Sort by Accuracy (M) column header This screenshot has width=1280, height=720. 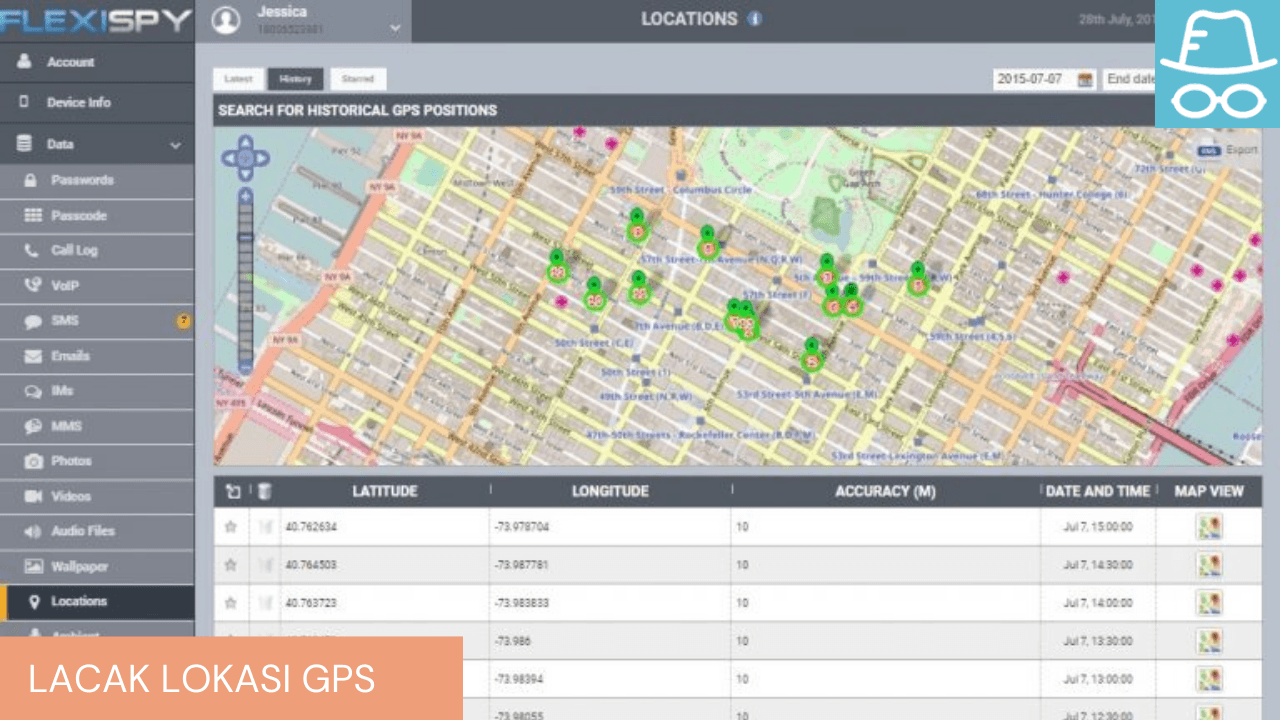click(886, 491)
